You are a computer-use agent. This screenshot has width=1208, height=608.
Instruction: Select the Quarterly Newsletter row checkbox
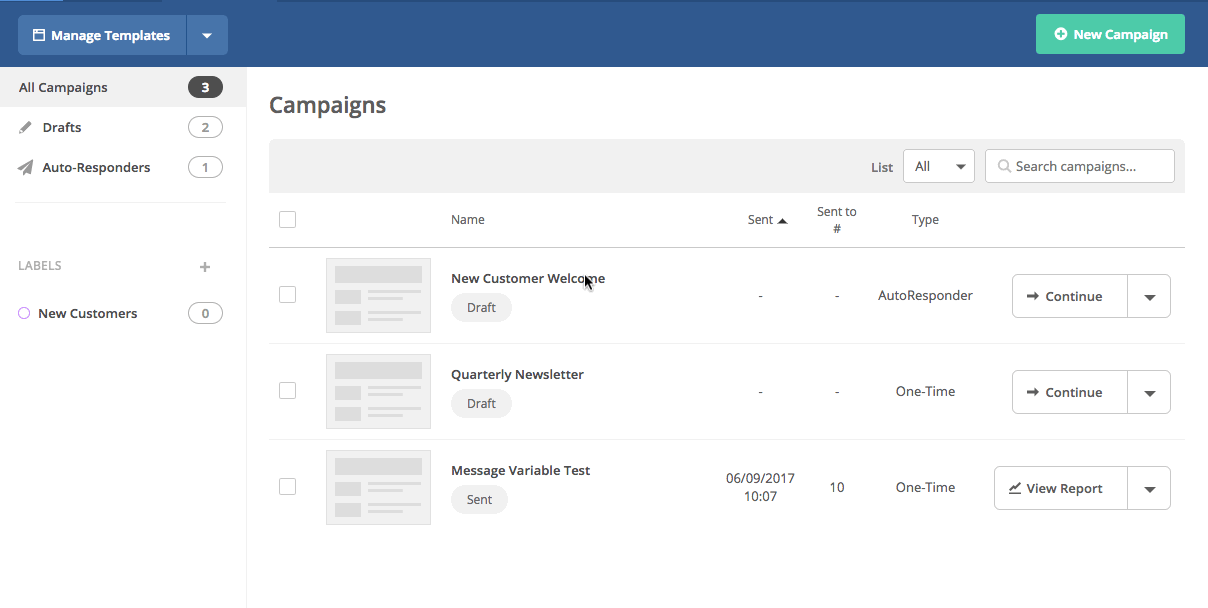288,391
